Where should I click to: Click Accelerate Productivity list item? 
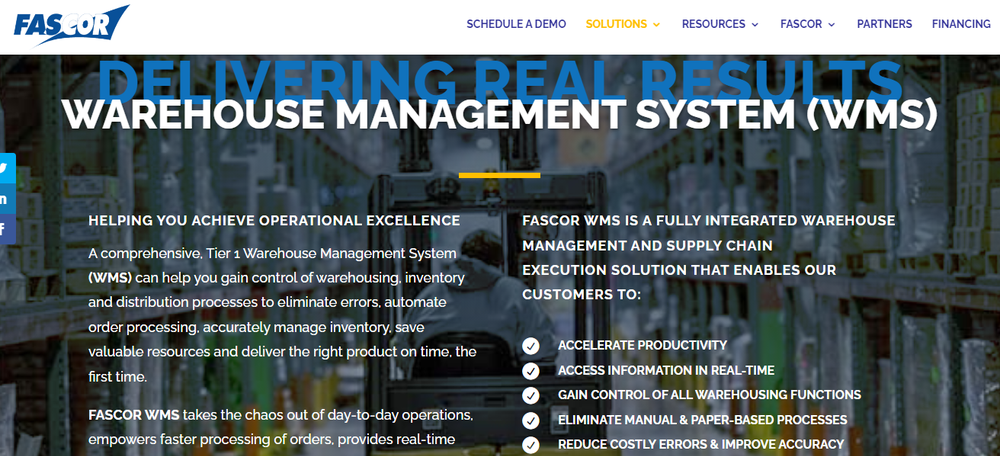(642, 346)
